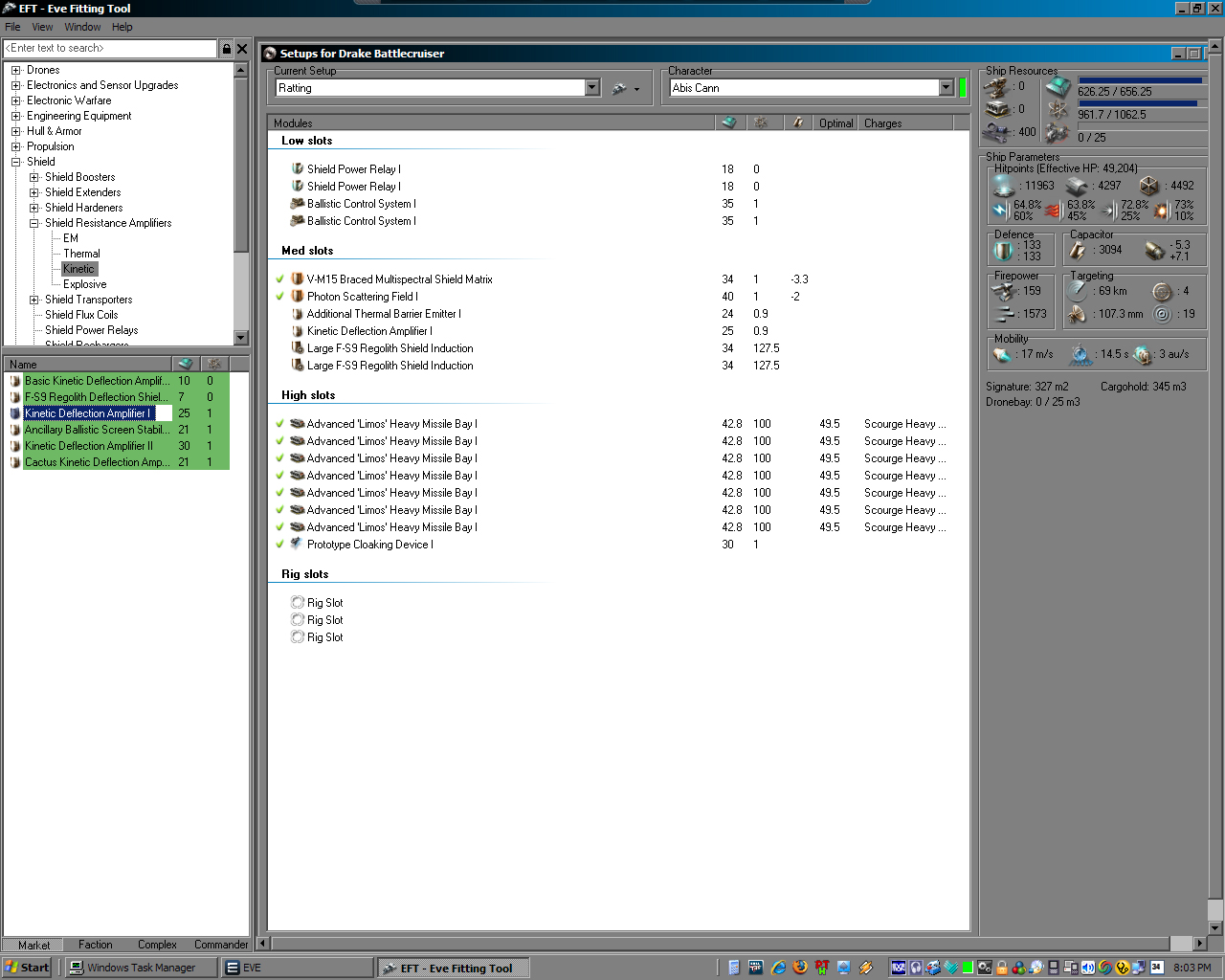Sort modules by the CPU column icon

click(x=729, y=122)
